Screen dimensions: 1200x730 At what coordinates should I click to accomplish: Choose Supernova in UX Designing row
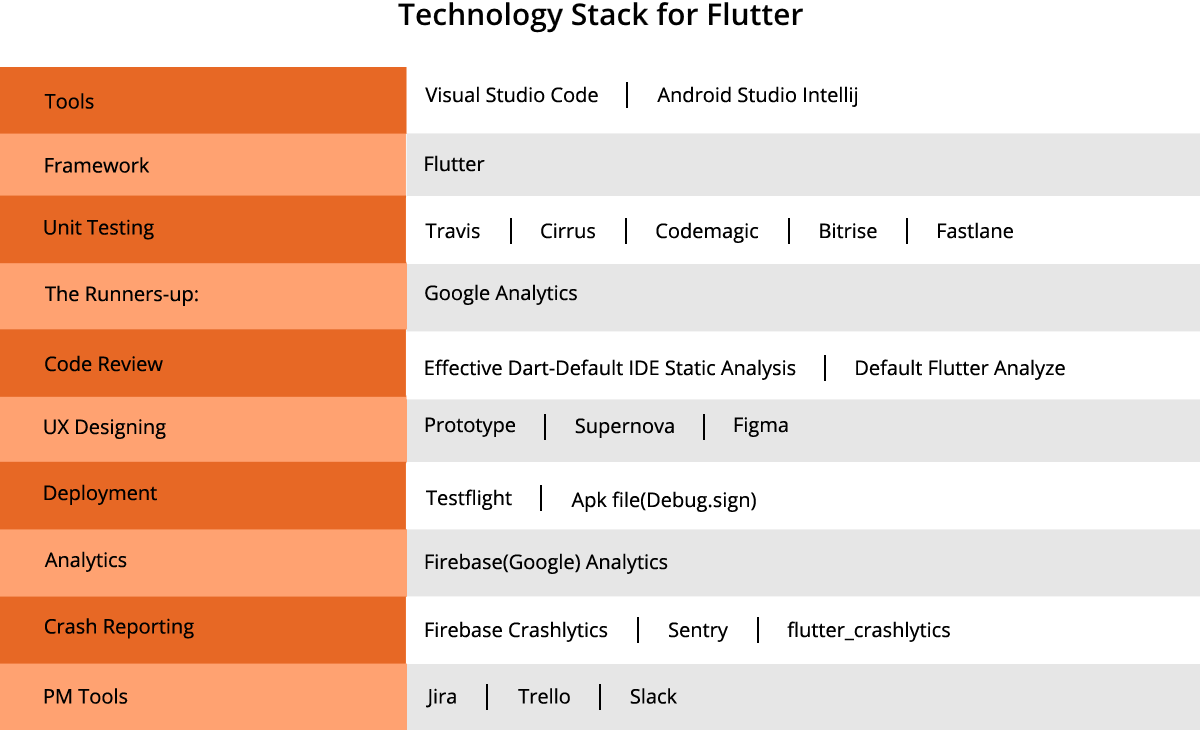624,426
